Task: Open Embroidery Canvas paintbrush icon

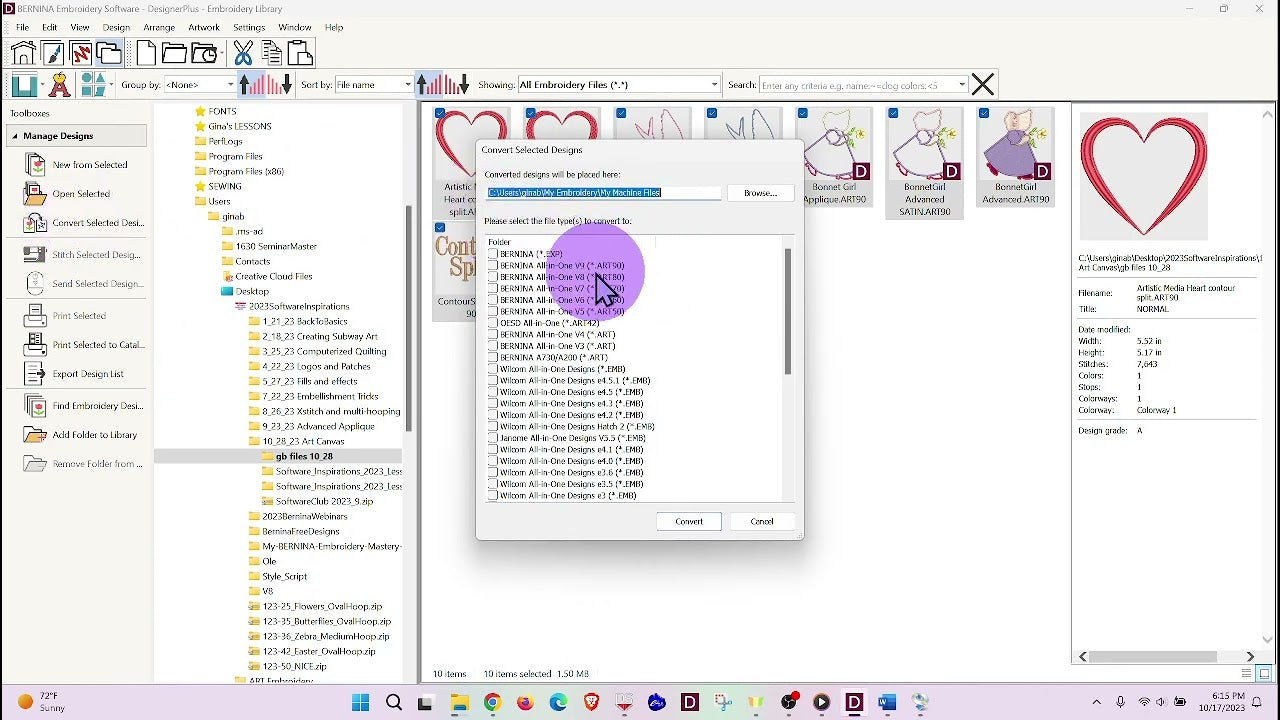Action: (52, 53)
